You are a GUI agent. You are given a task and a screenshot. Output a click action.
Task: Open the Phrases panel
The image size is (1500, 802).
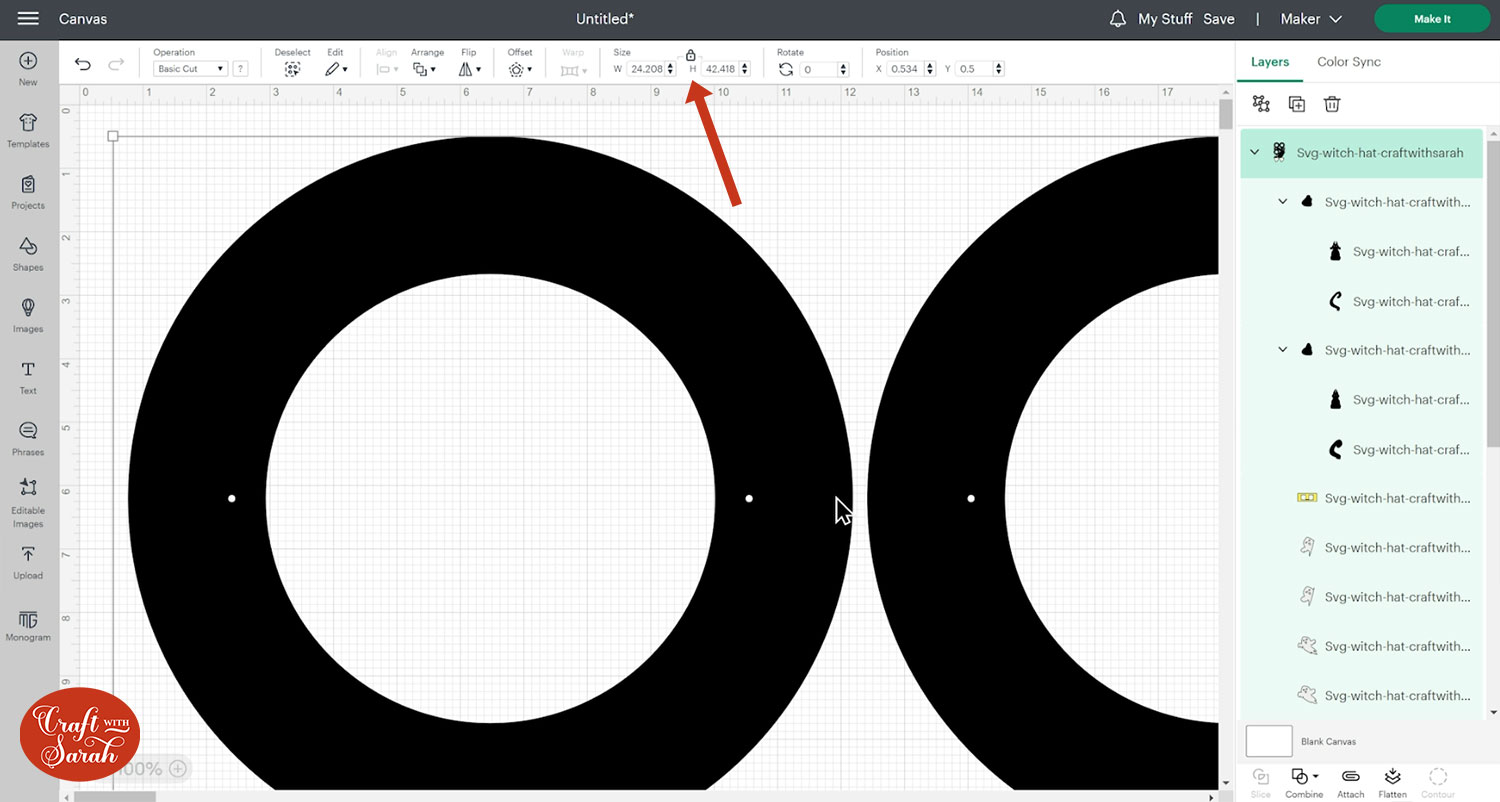(x=28, y=439)
